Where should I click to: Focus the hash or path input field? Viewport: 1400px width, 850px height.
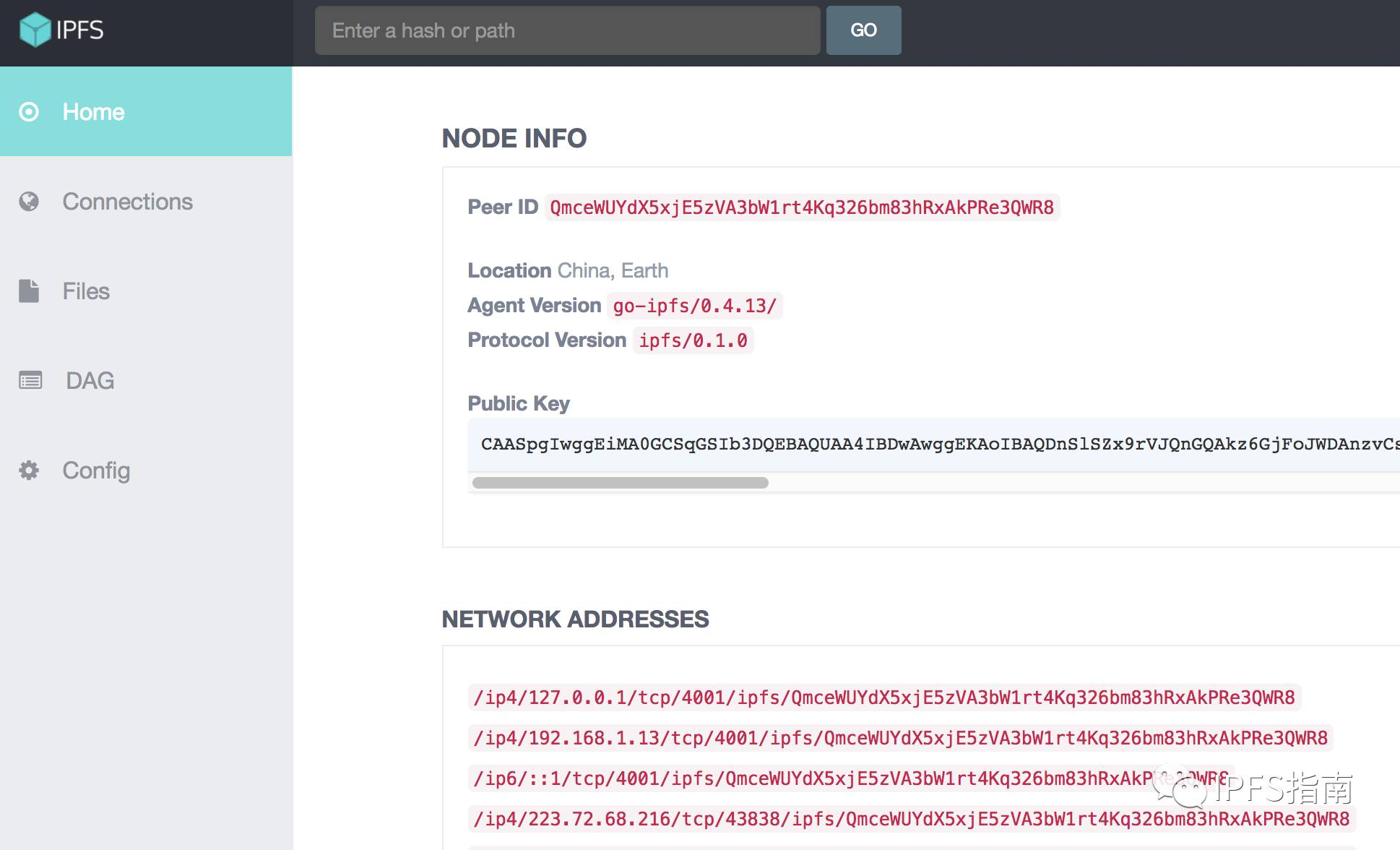pos(567,30)
